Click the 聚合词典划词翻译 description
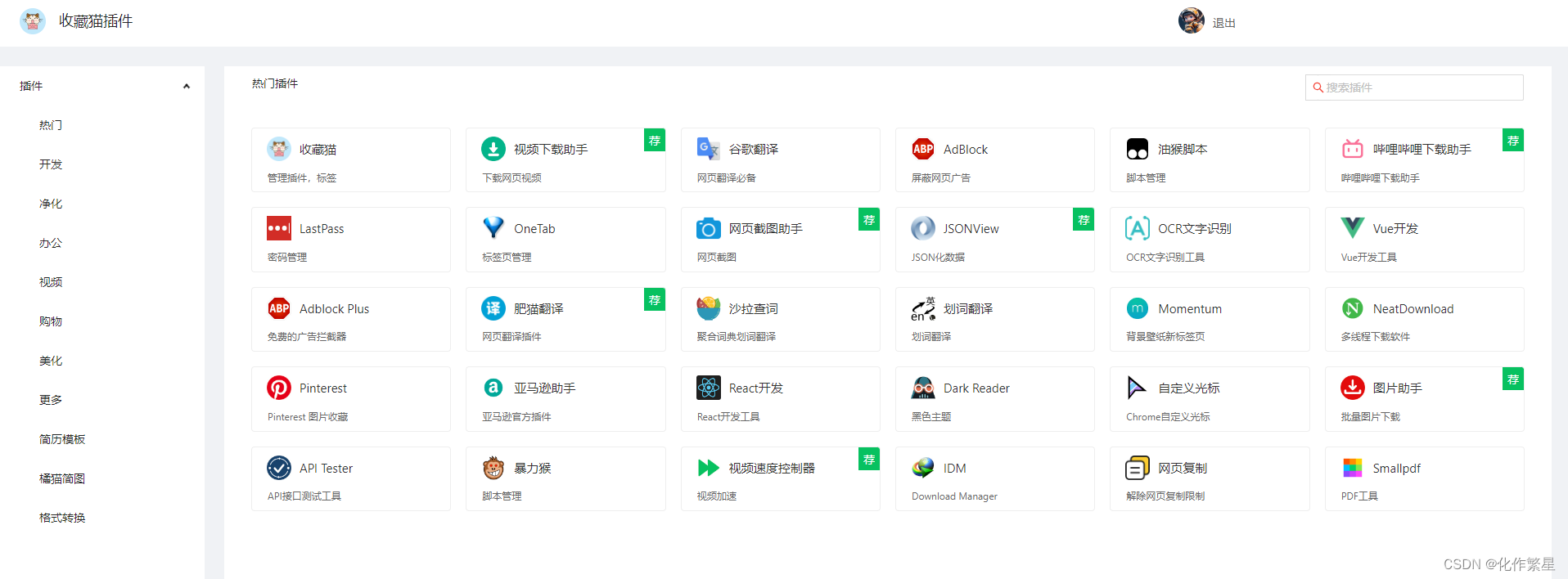 (736, 336)
